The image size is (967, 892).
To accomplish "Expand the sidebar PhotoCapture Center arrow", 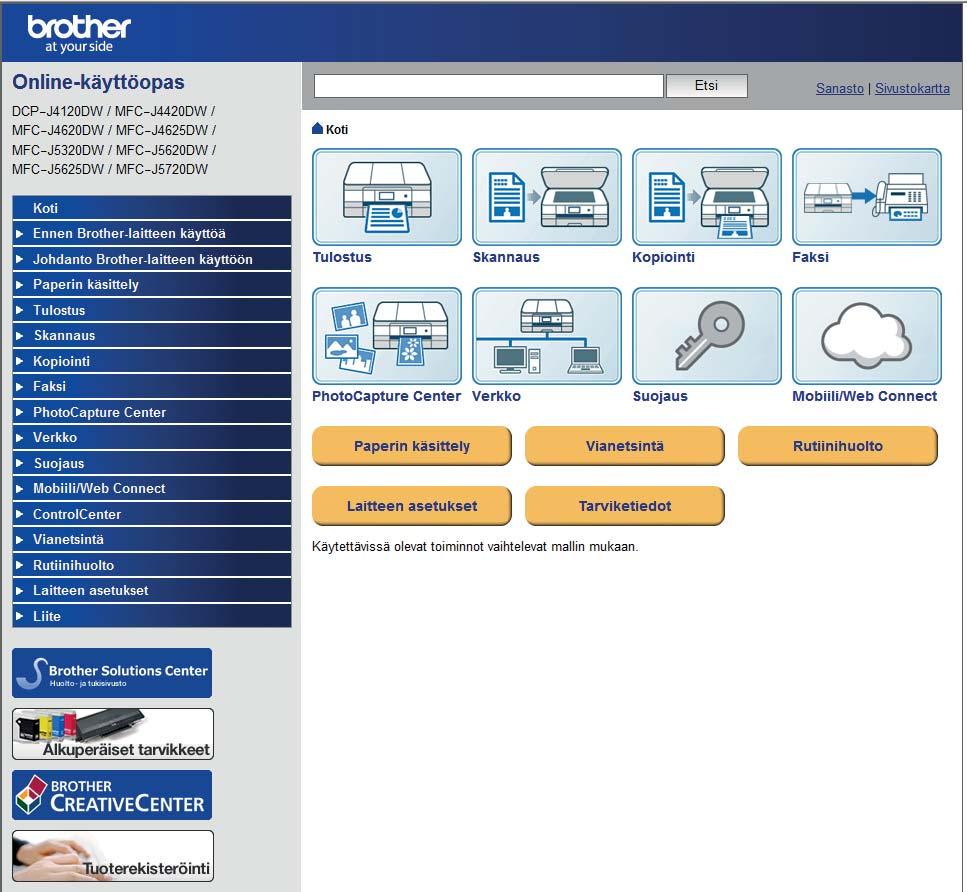I will point(20,412).
